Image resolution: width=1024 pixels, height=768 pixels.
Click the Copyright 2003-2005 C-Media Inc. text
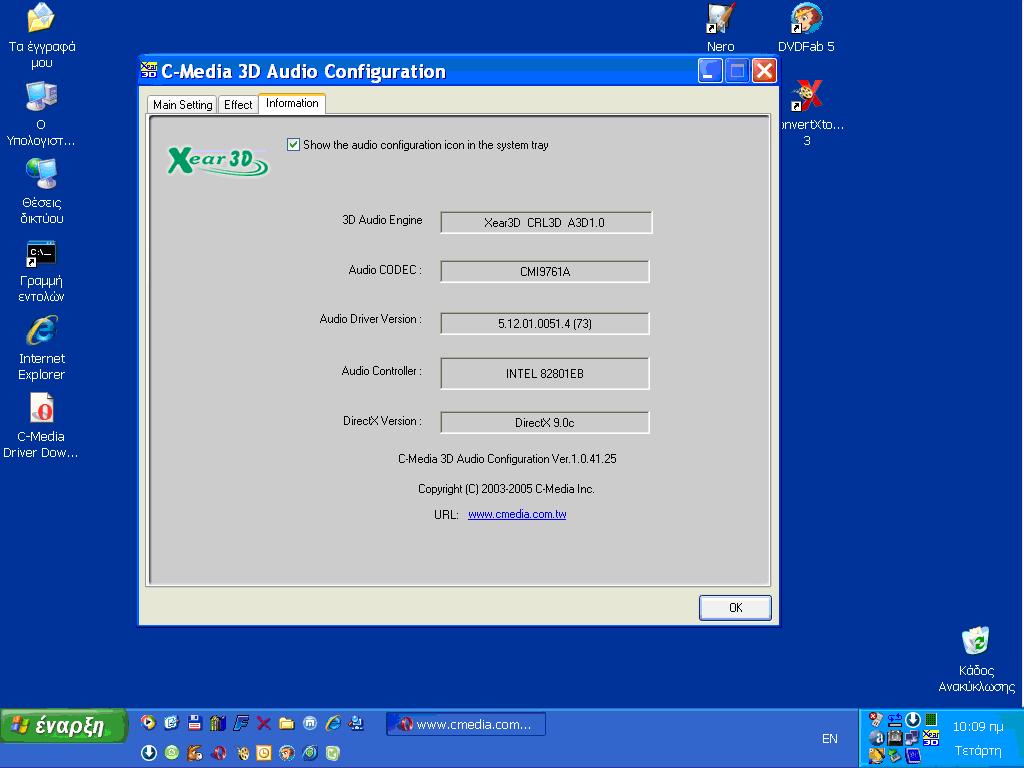click(x=506, y=488)
